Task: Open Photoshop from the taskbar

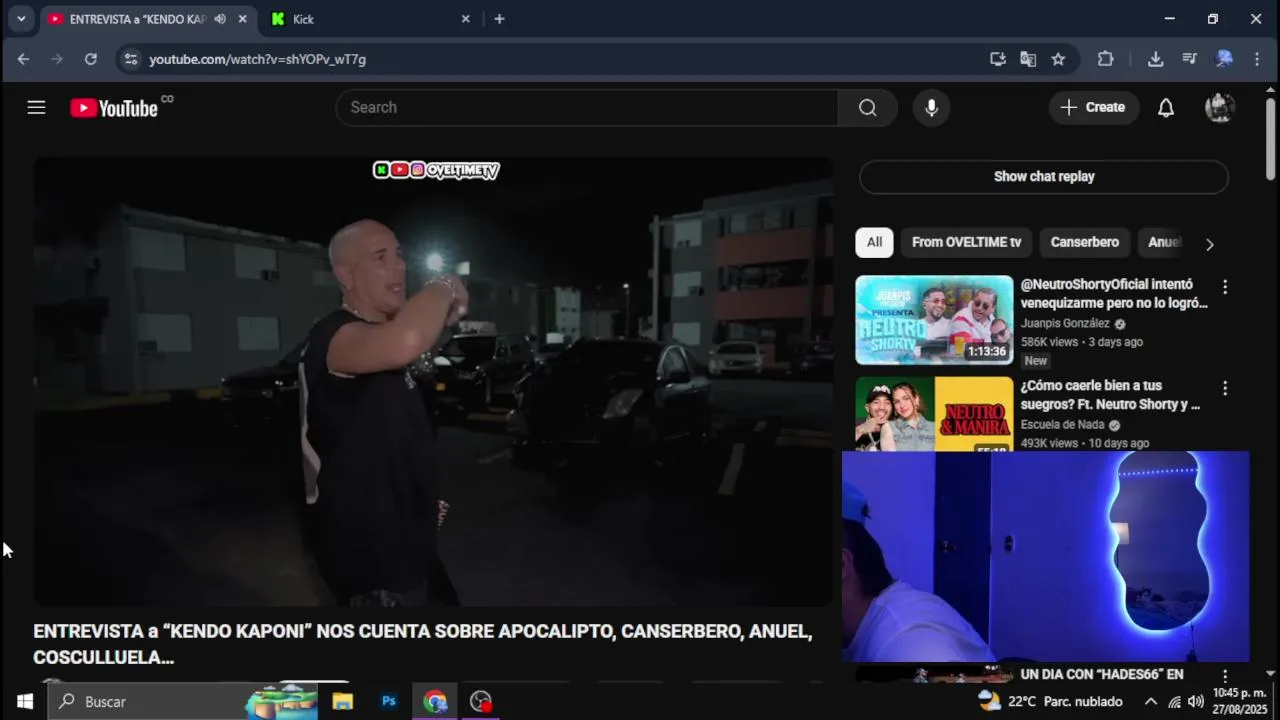Action: tap(389, 701)
